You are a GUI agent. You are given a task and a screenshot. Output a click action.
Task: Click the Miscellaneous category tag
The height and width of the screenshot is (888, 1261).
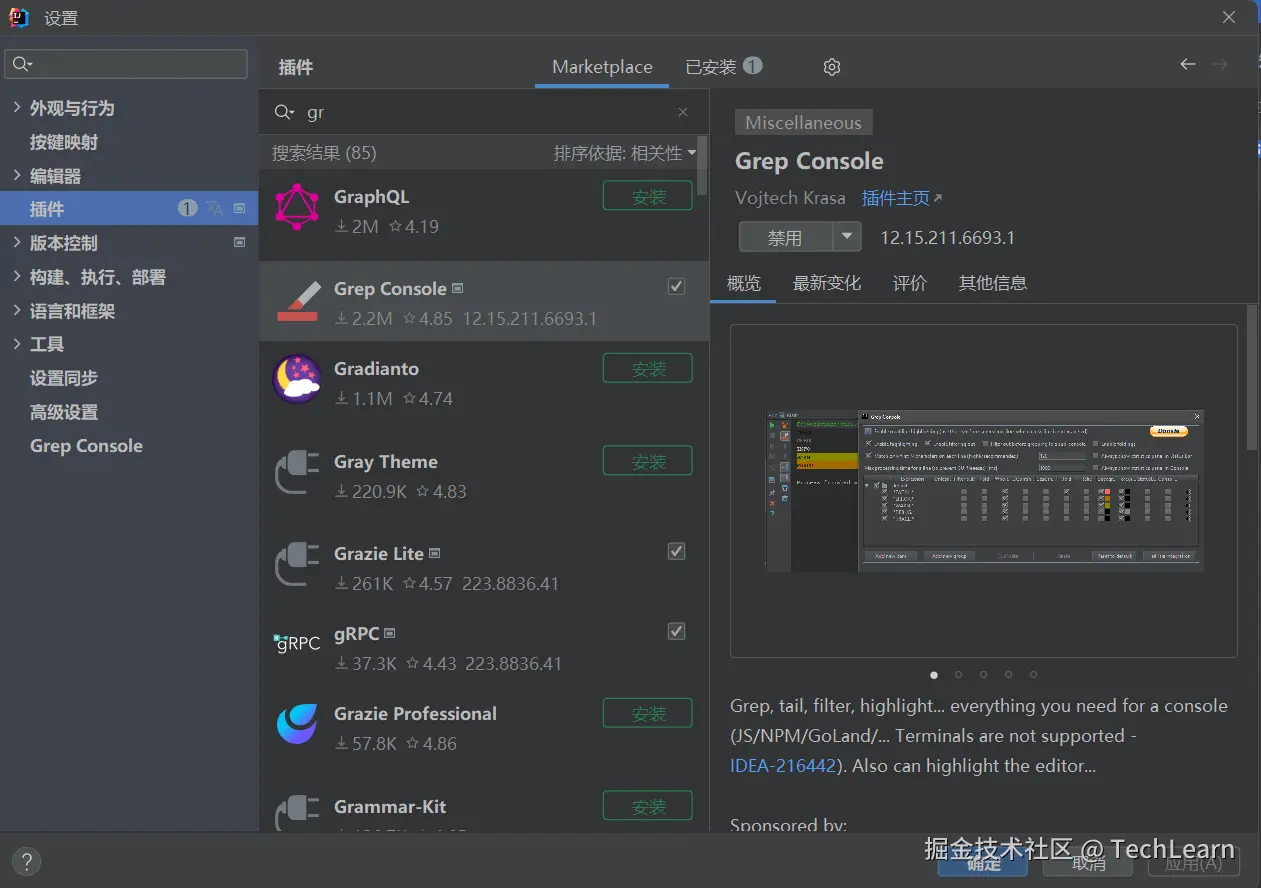click(803, 122)
